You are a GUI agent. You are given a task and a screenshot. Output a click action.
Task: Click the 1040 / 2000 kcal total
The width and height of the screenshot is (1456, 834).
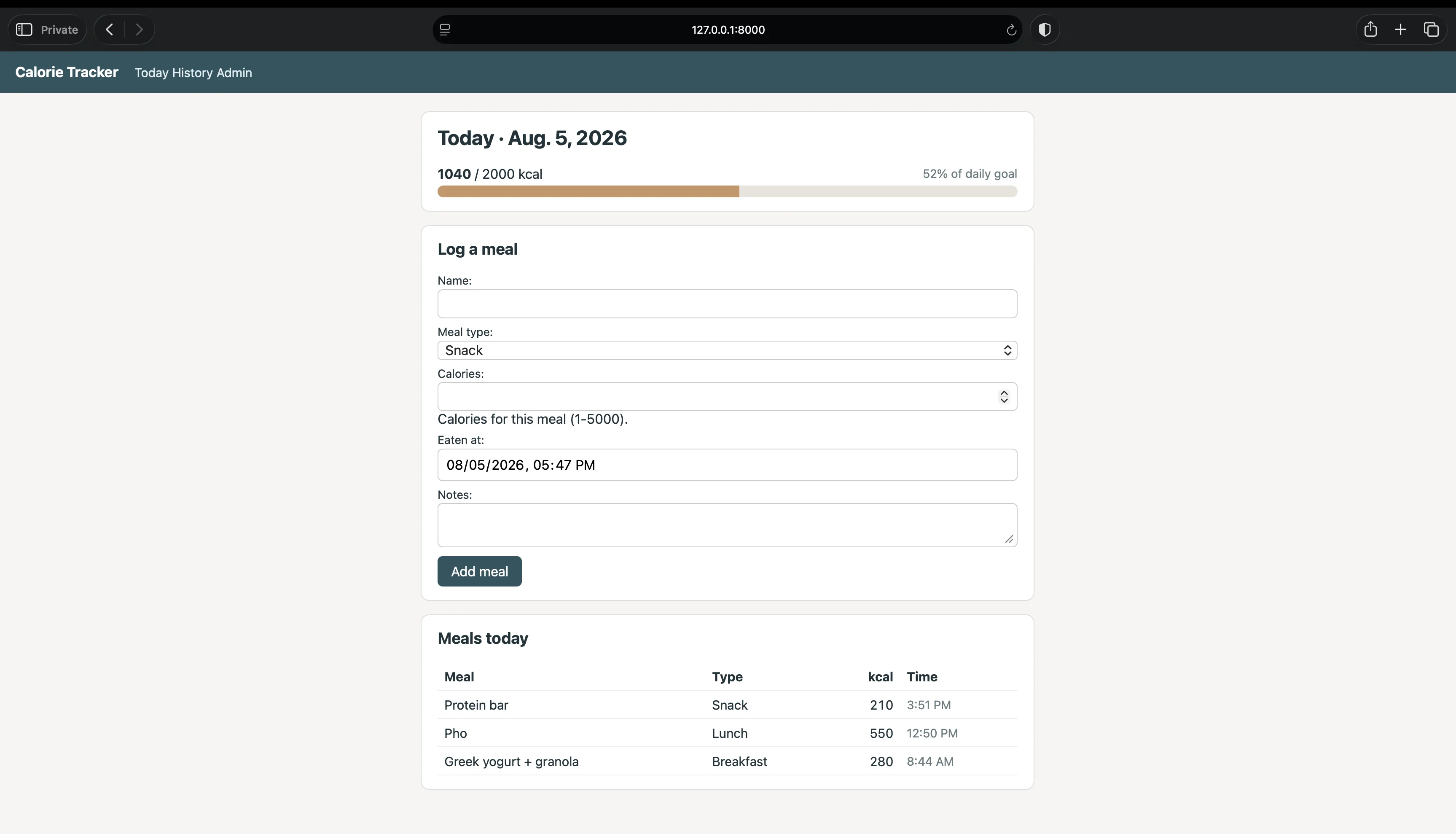click(489, 174)
